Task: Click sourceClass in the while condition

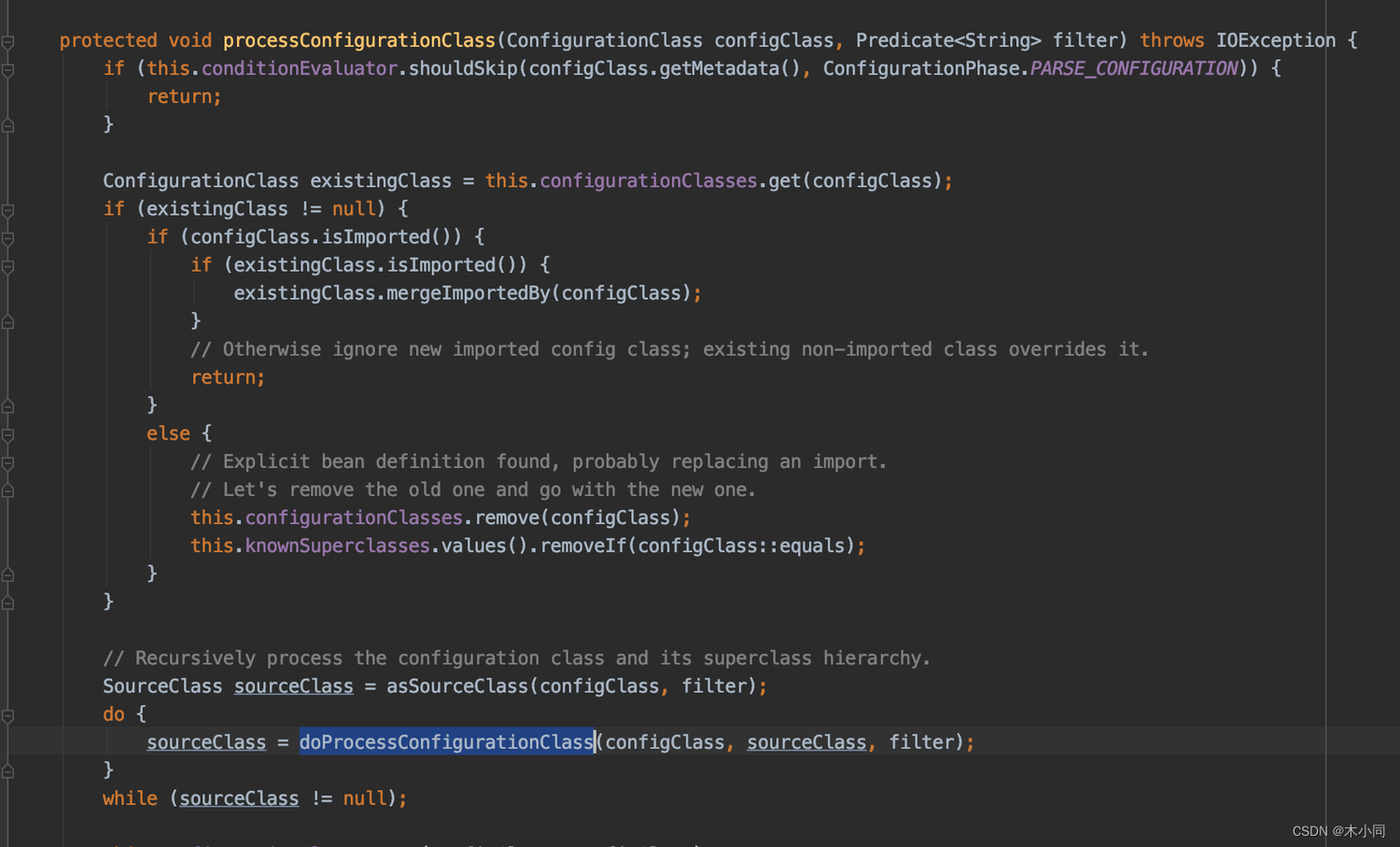Action: coord(239,798)
